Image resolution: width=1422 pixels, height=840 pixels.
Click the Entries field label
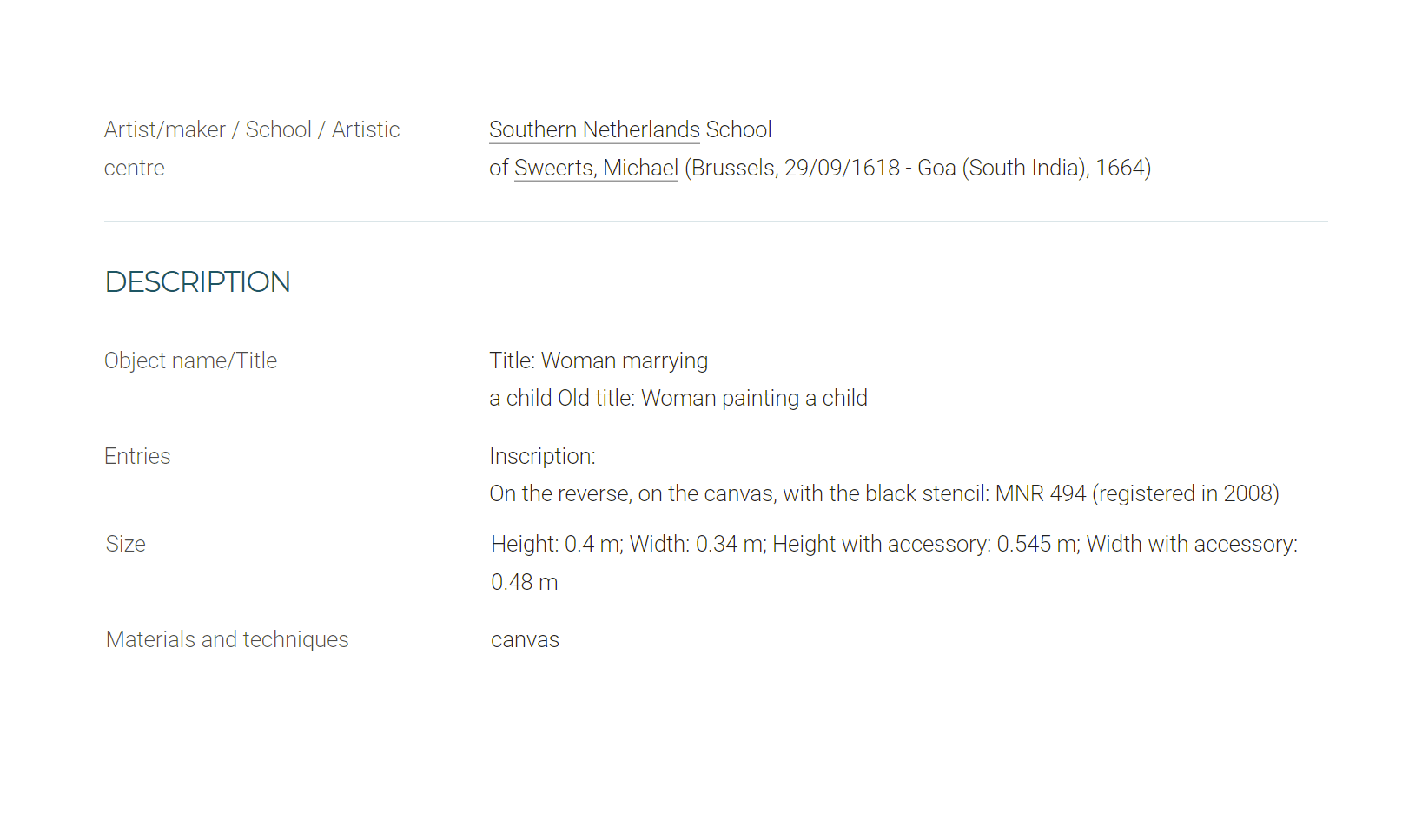(x=137, y=456)
